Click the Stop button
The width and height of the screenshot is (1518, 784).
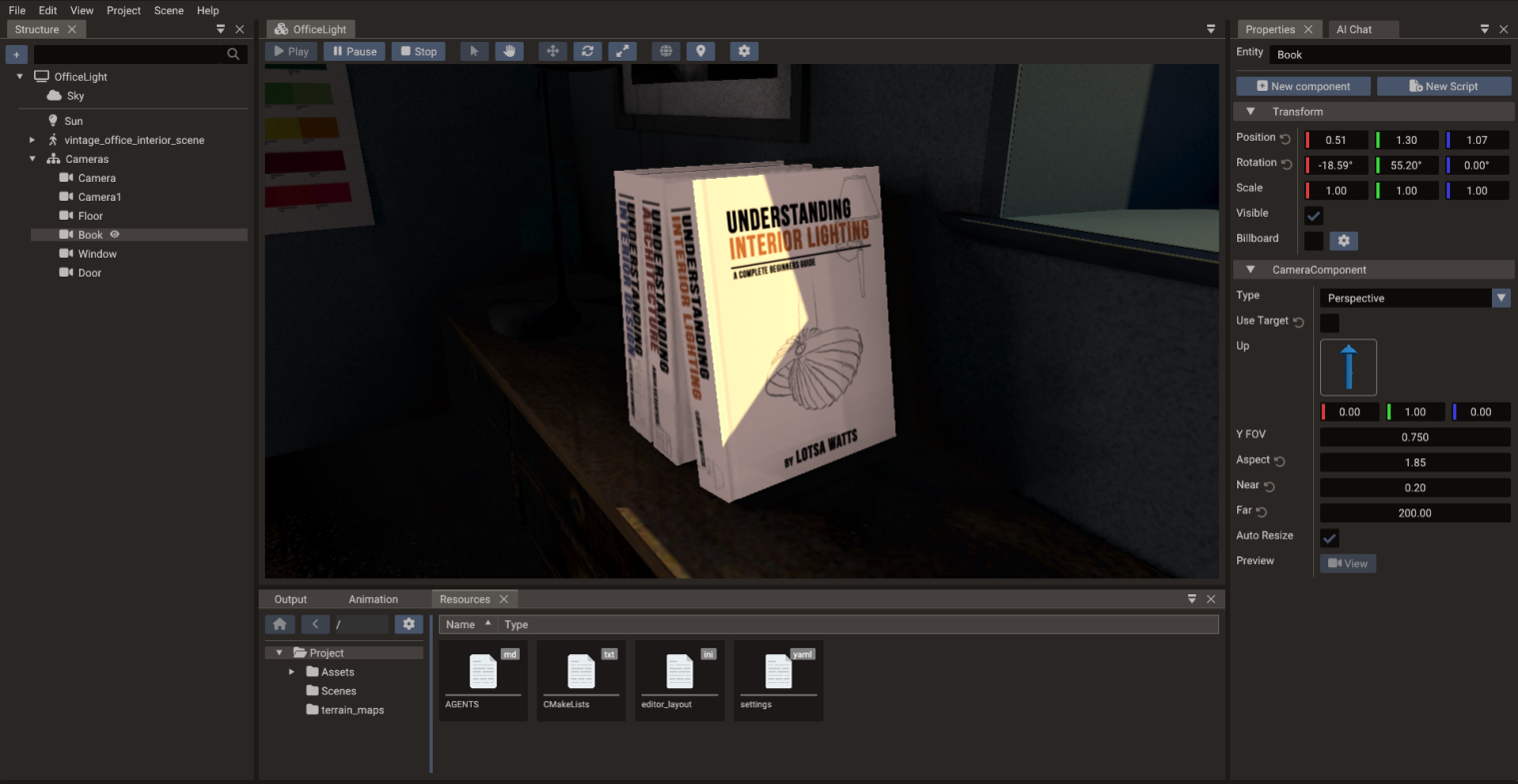click(418, 51)
